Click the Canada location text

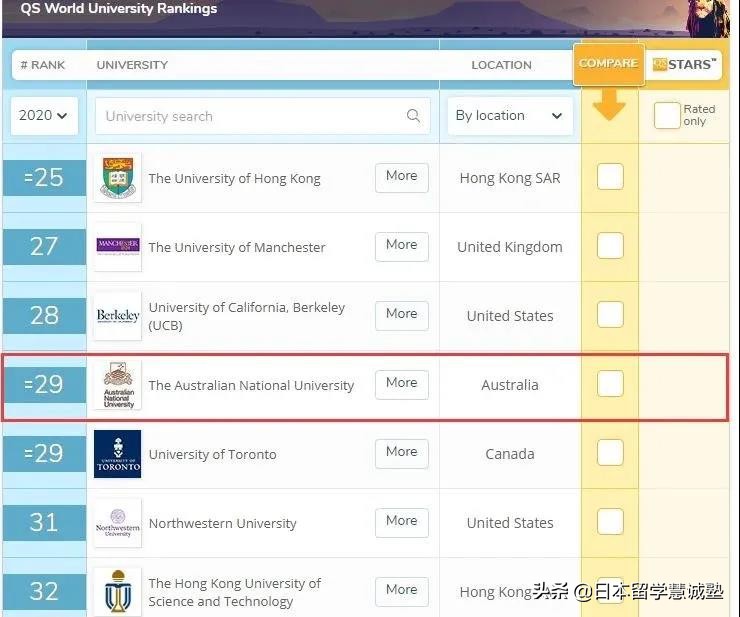pos(510,454)
